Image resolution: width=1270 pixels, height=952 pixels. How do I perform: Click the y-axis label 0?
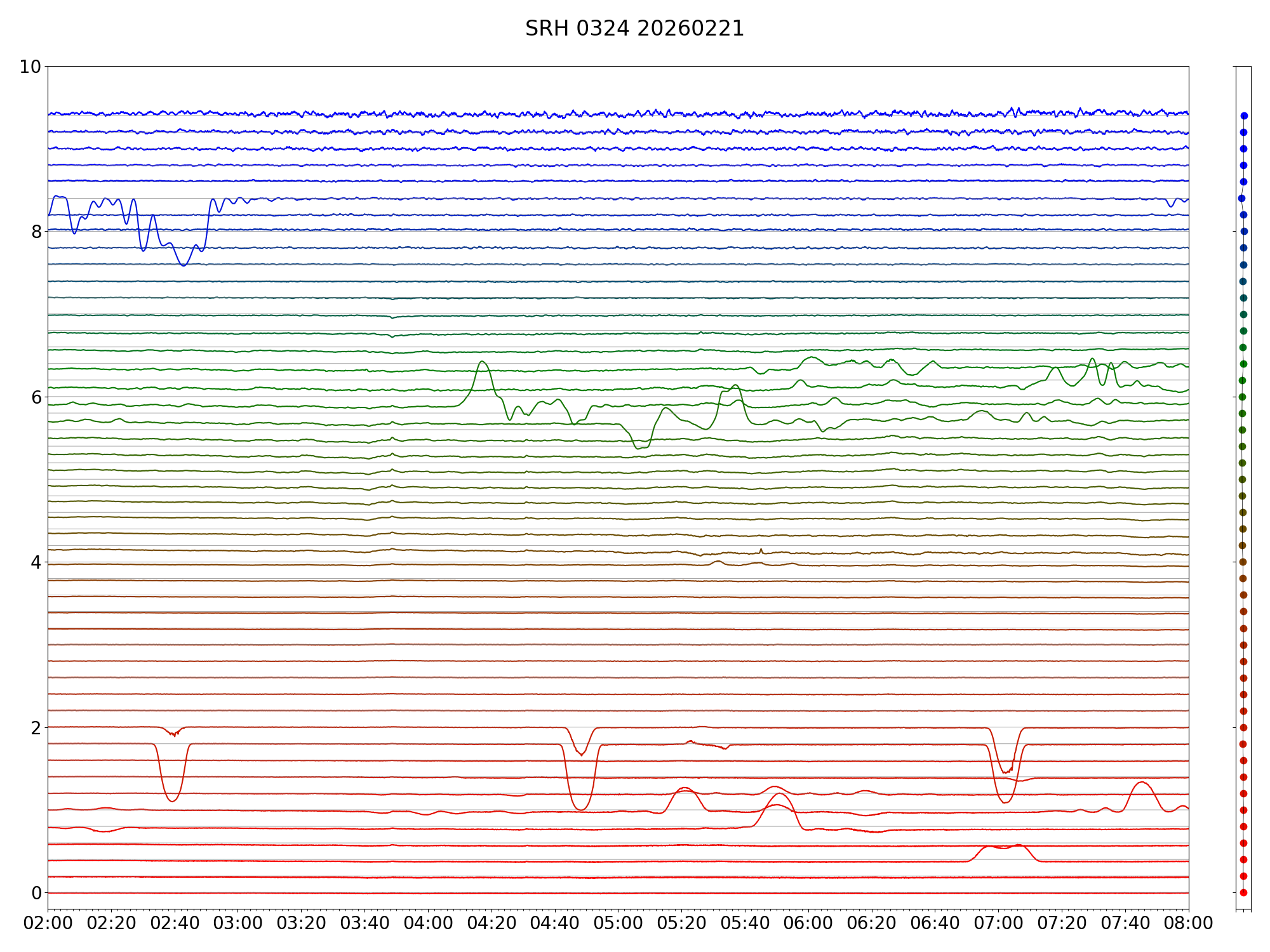point(36,893)
